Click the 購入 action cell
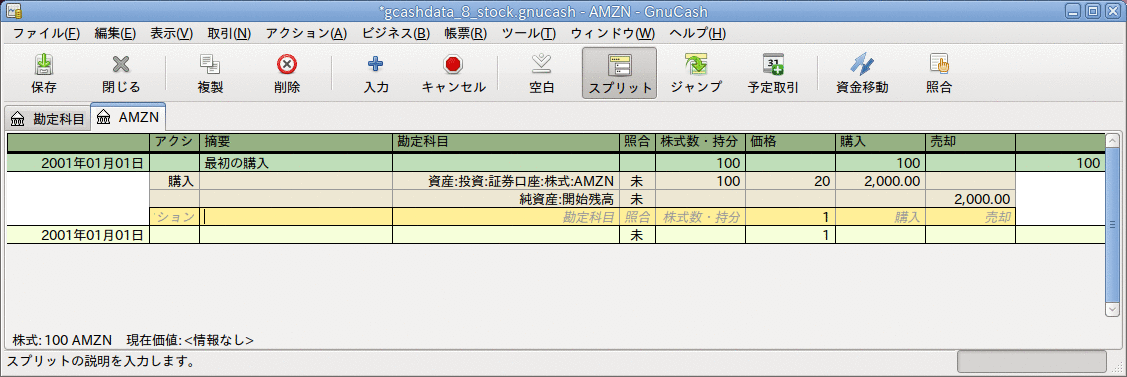1127x377 pixels. [x=174, y=182]
